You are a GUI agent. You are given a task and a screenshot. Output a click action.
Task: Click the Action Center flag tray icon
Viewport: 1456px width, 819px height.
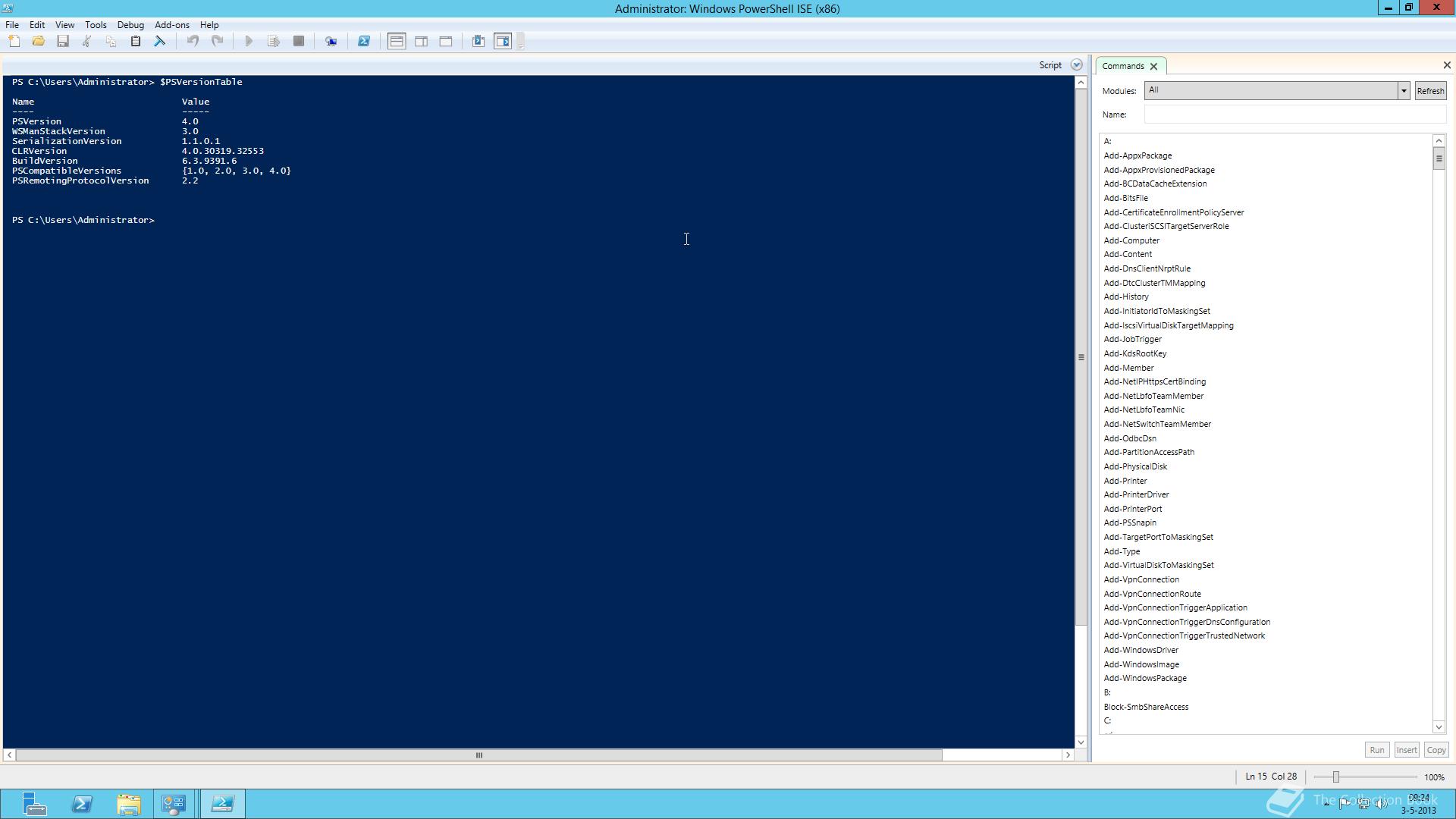[1345, 804]
